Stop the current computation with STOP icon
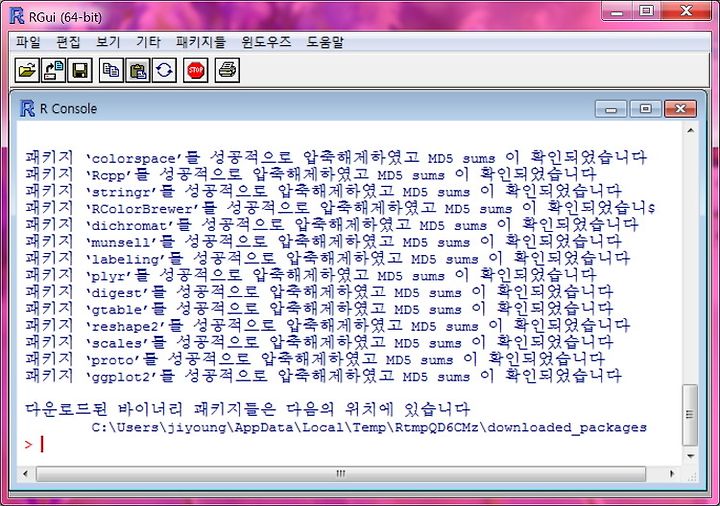720x506 pixels. tap(196, 70)
